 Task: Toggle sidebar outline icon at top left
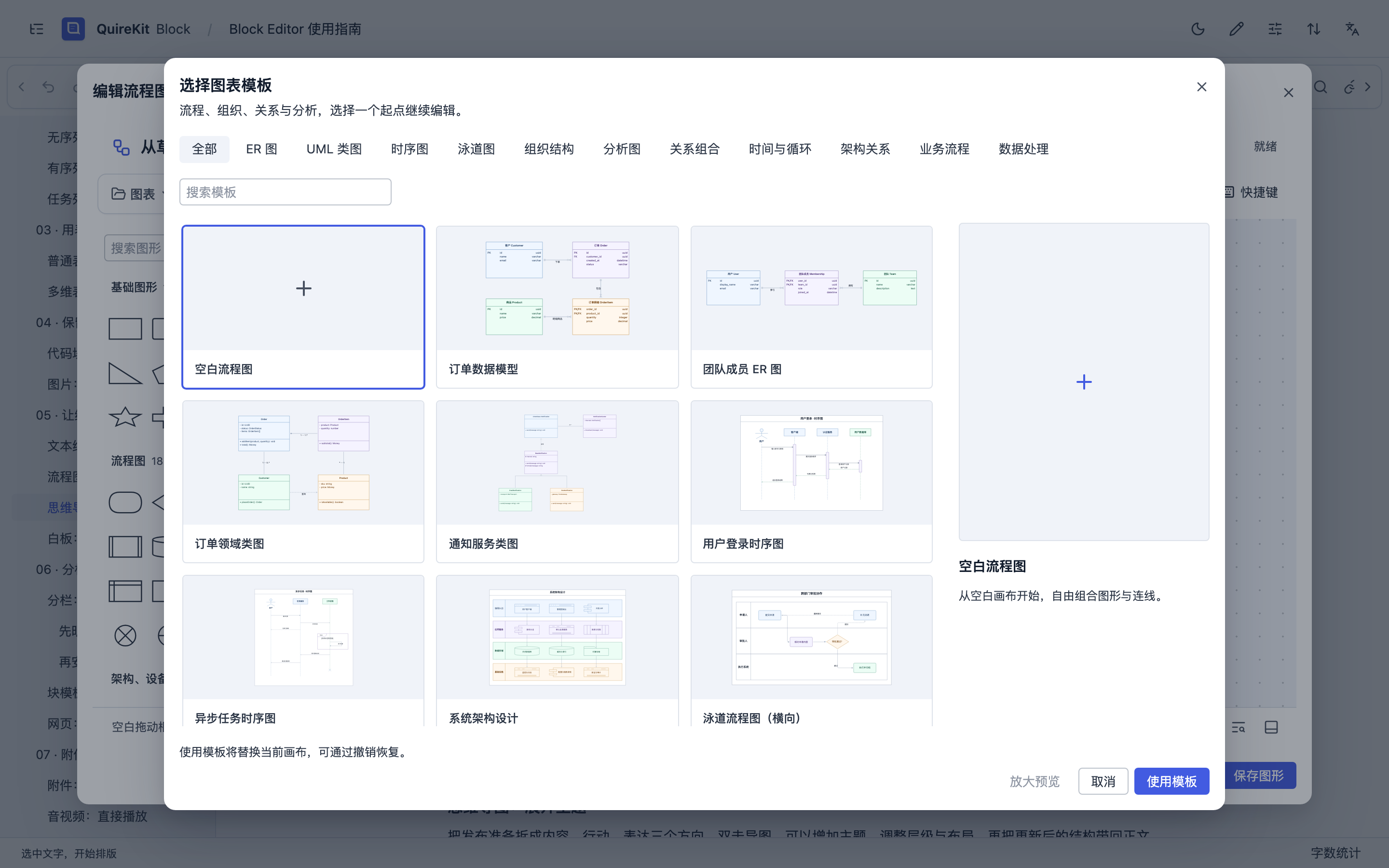point(36,29)
